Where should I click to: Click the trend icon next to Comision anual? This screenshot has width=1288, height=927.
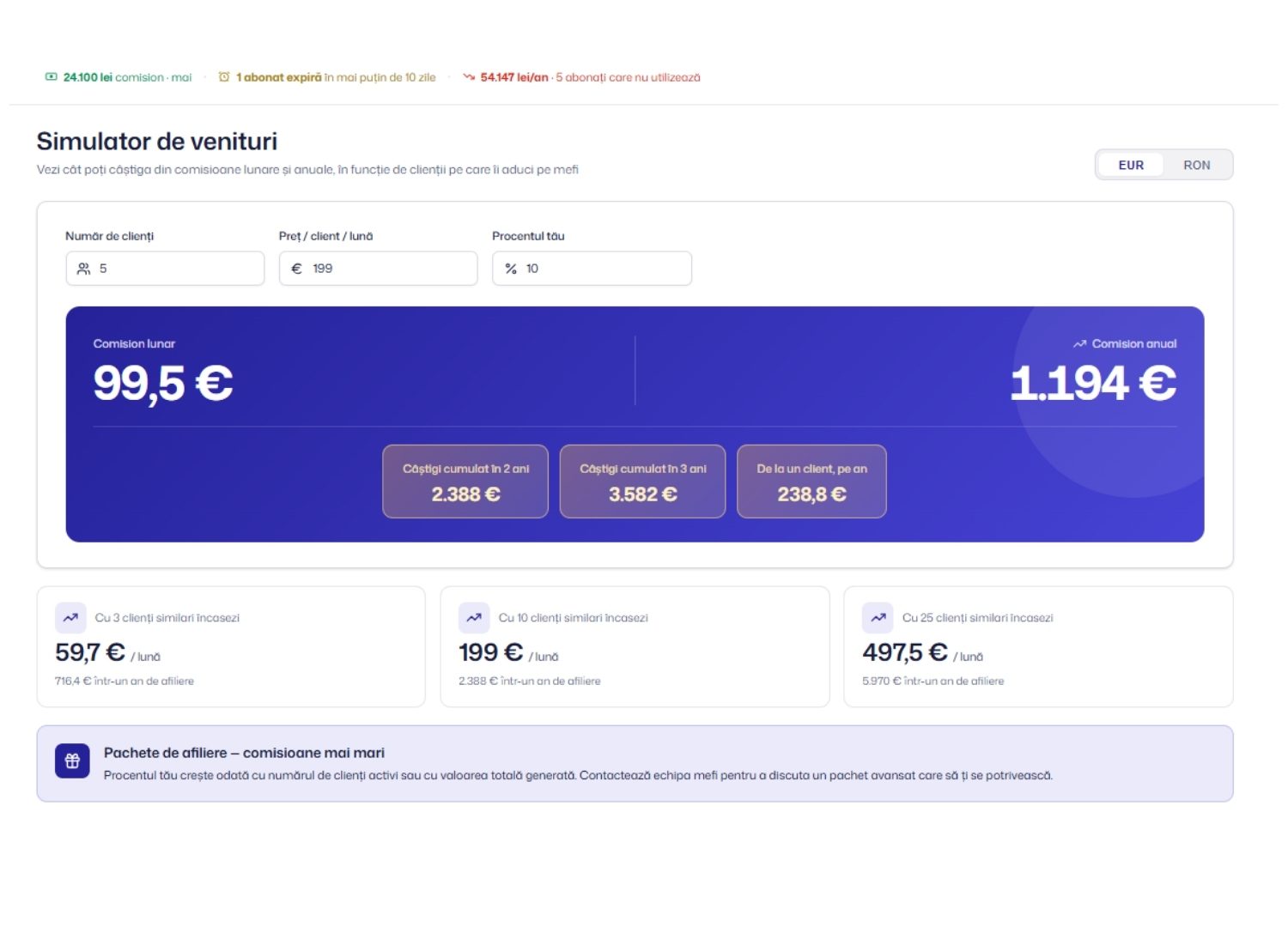pos(1079,344)
